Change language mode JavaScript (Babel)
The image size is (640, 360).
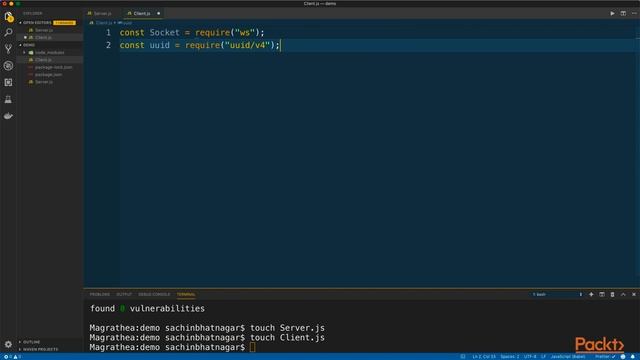(568, 357)
